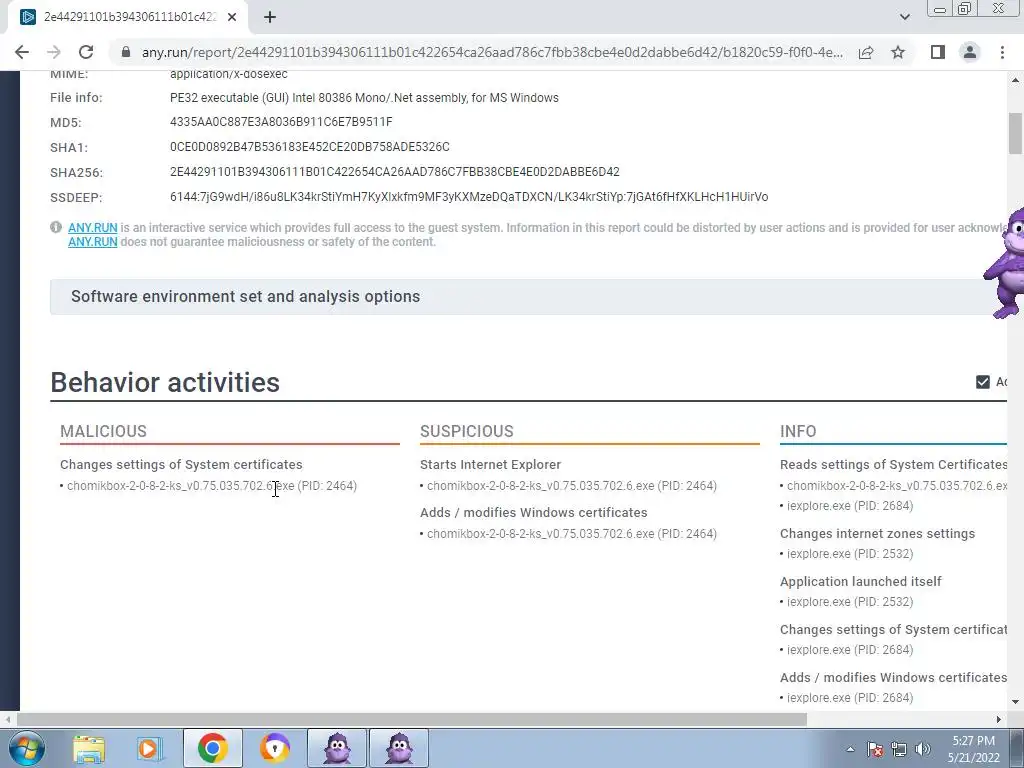Image resolution: width=1024 pixels, height=768 pixels.
Task: Open the tab search chevron
Action: (x=904, y=17)
